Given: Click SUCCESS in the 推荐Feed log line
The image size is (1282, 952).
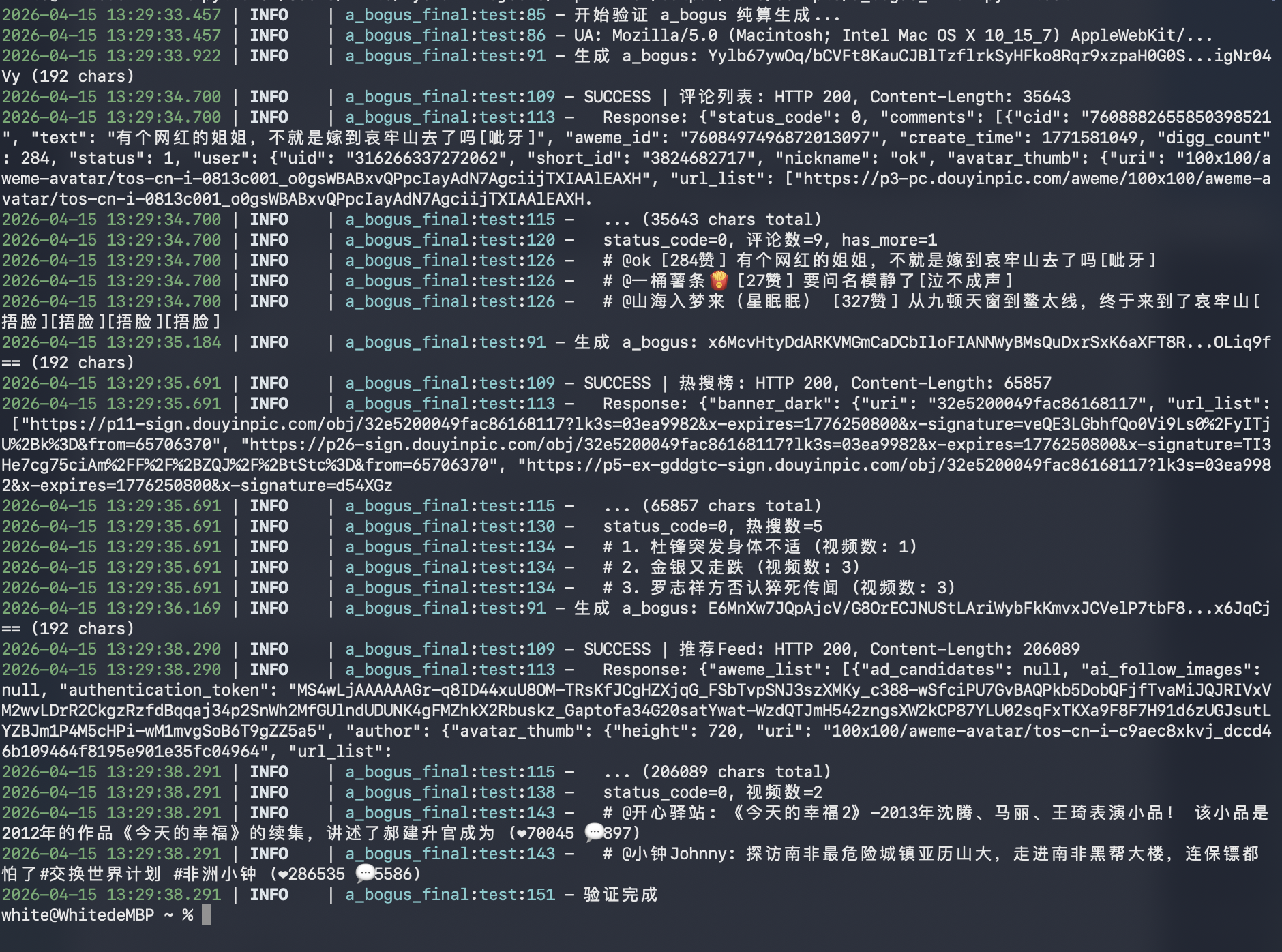Looking at the screenshot, I should [616, 649].
